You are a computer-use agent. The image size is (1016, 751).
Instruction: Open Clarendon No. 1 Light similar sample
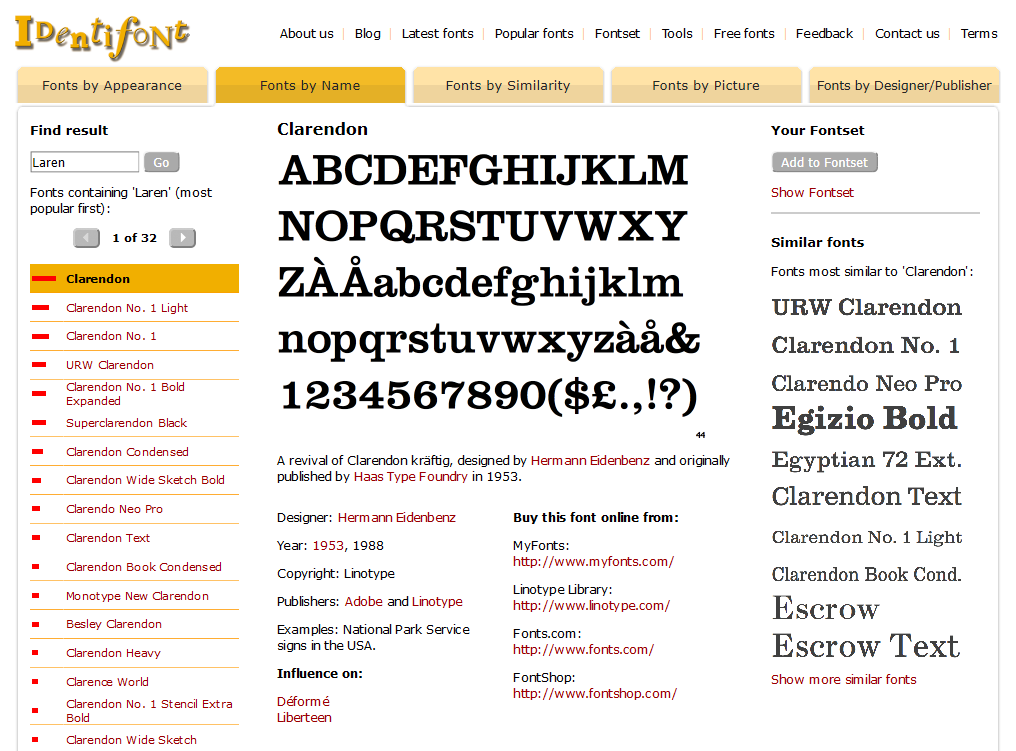(x=866, y=537)
